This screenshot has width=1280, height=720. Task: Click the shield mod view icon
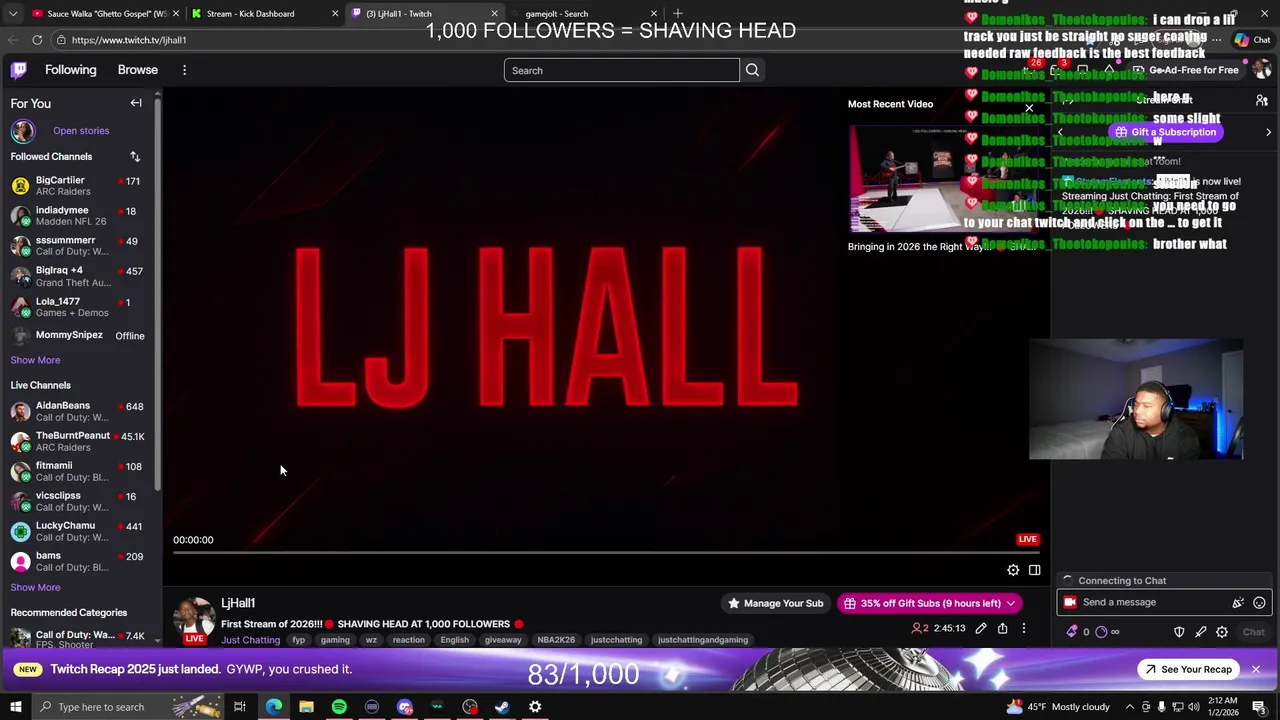[1179, 632]
